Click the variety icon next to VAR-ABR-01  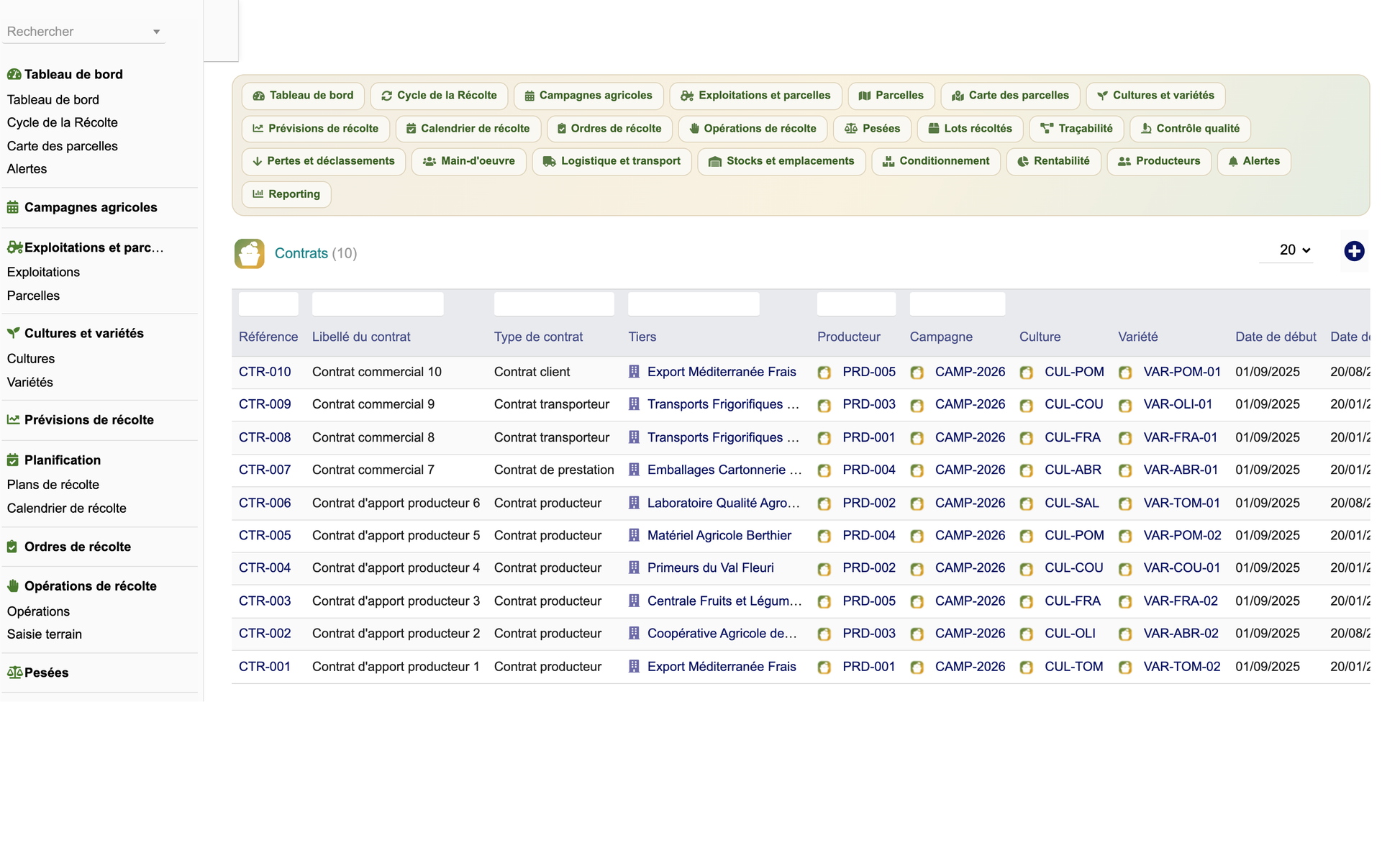click(x=1126, y=470)
